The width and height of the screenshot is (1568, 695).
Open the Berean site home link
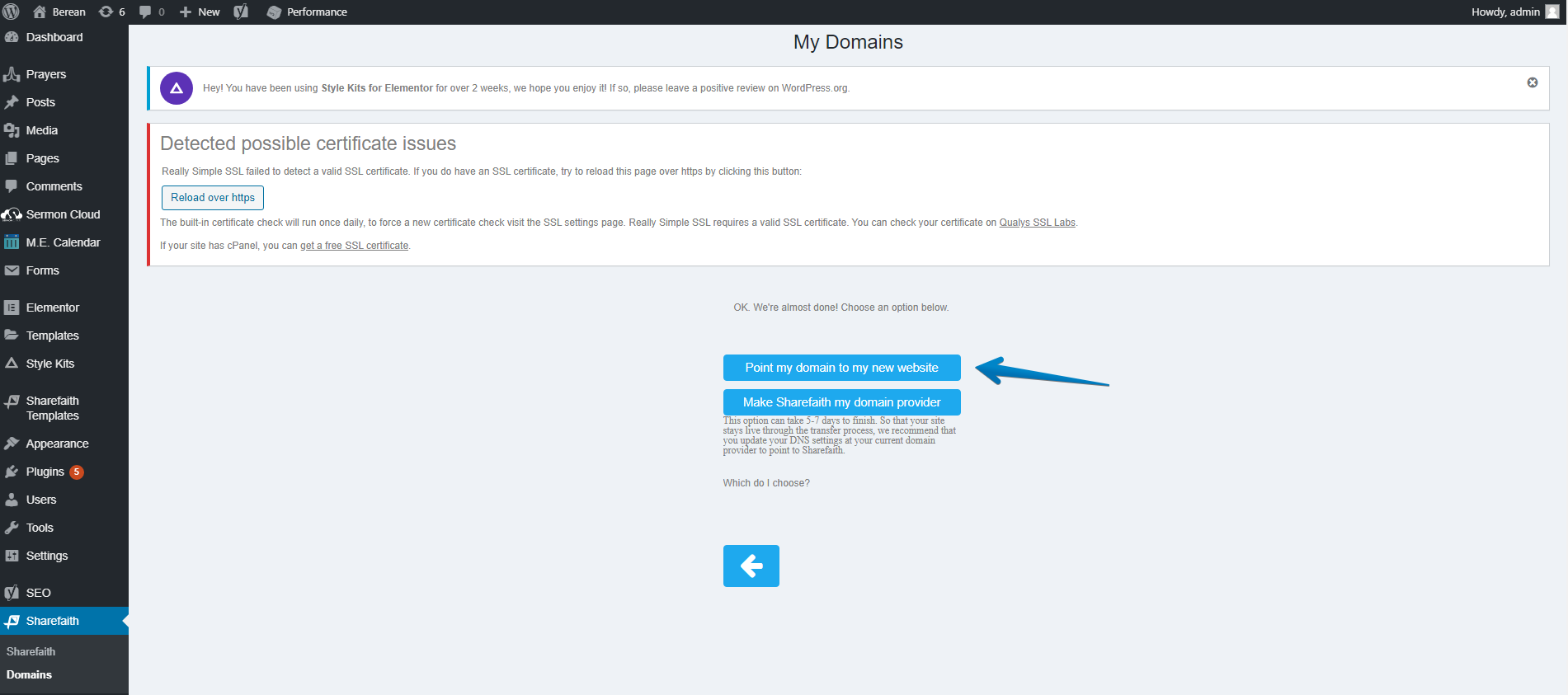pyautogui.click(x=59, y=12)
